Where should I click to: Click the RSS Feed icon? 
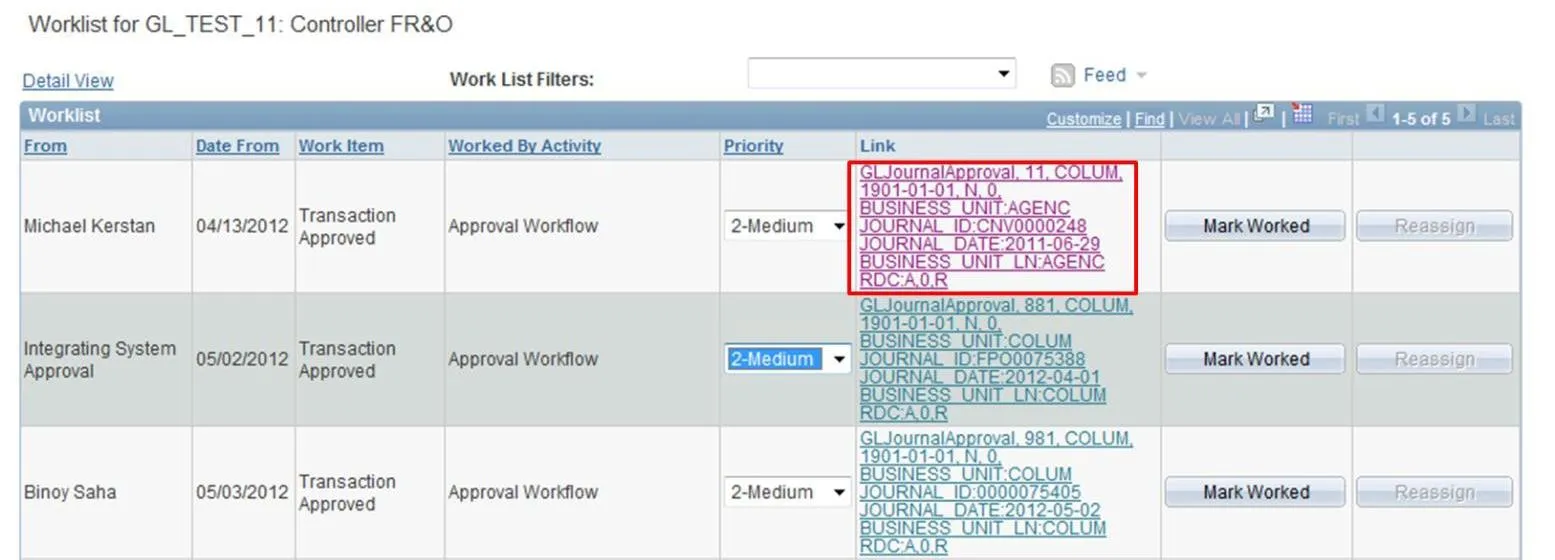tap(1063, 75)
